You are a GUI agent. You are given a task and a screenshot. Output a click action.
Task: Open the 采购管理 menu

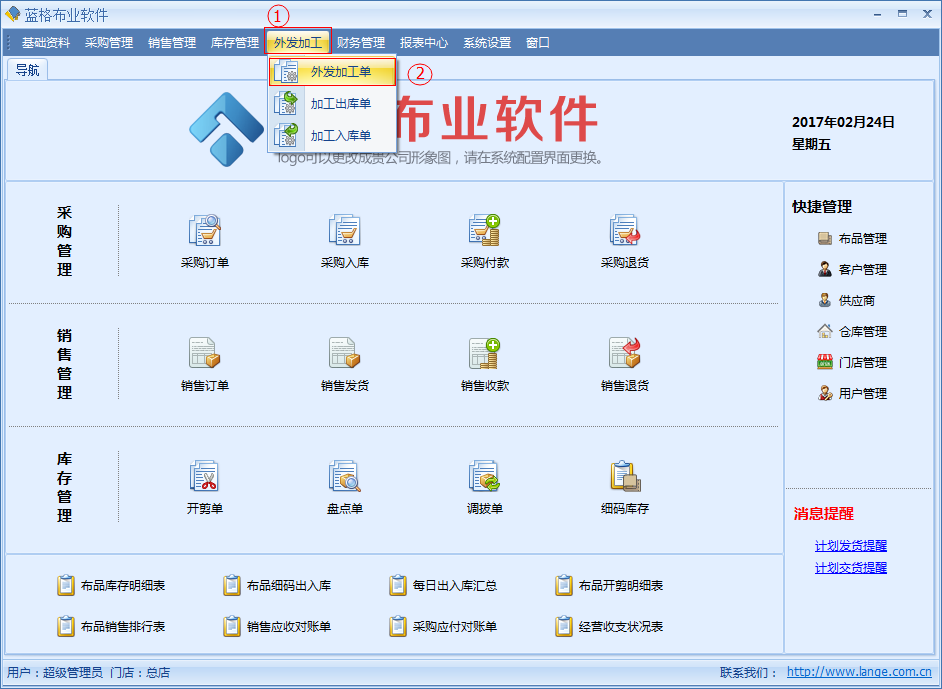pos(109,43)
